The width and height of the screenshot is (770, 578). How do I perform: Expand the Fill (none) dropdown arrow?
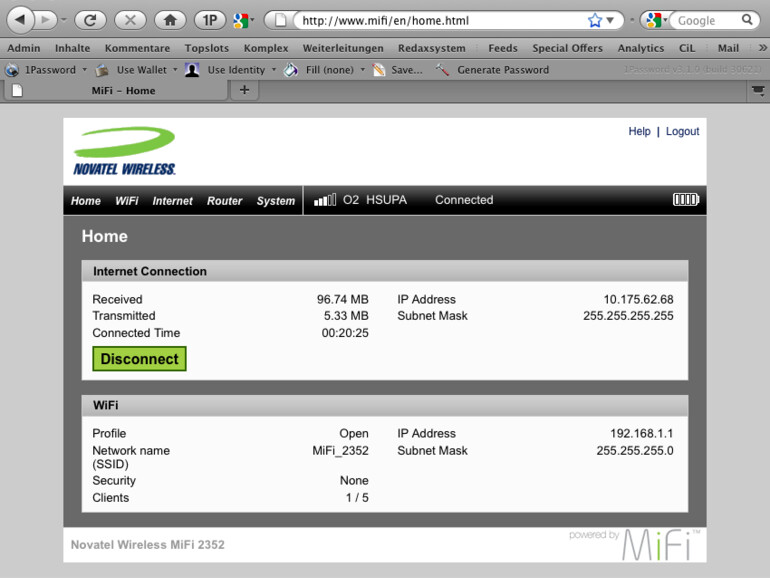pyautogui.click(x=362, y=70)
